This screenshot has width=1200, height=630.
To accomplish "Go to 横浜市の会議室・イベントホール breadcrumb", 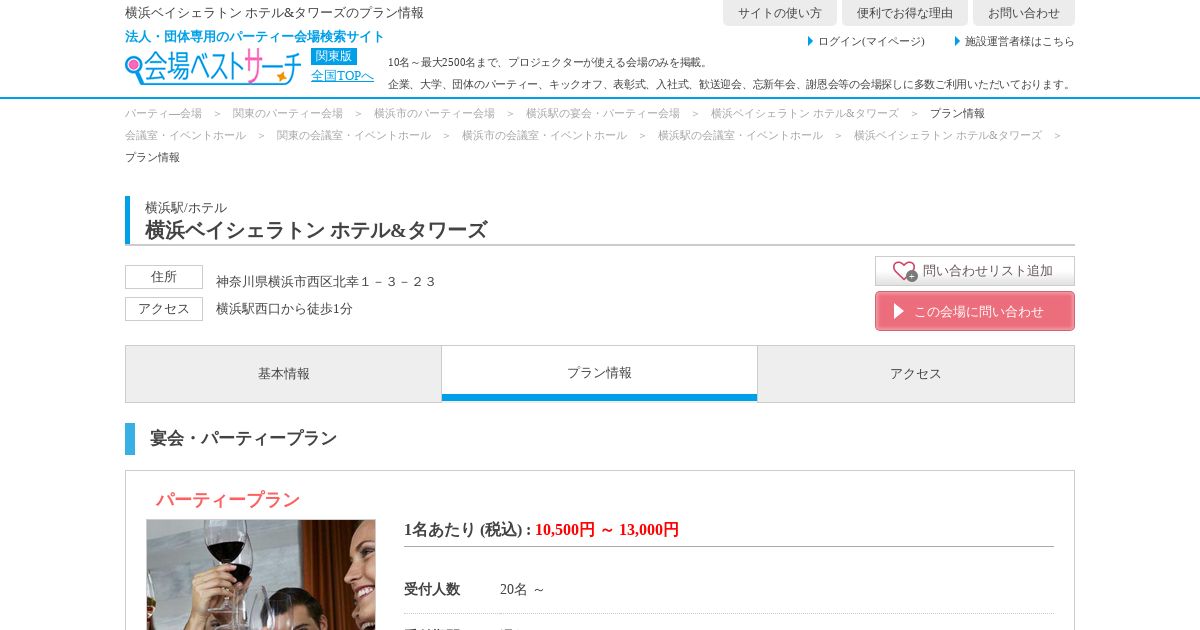I will [544, 135].
